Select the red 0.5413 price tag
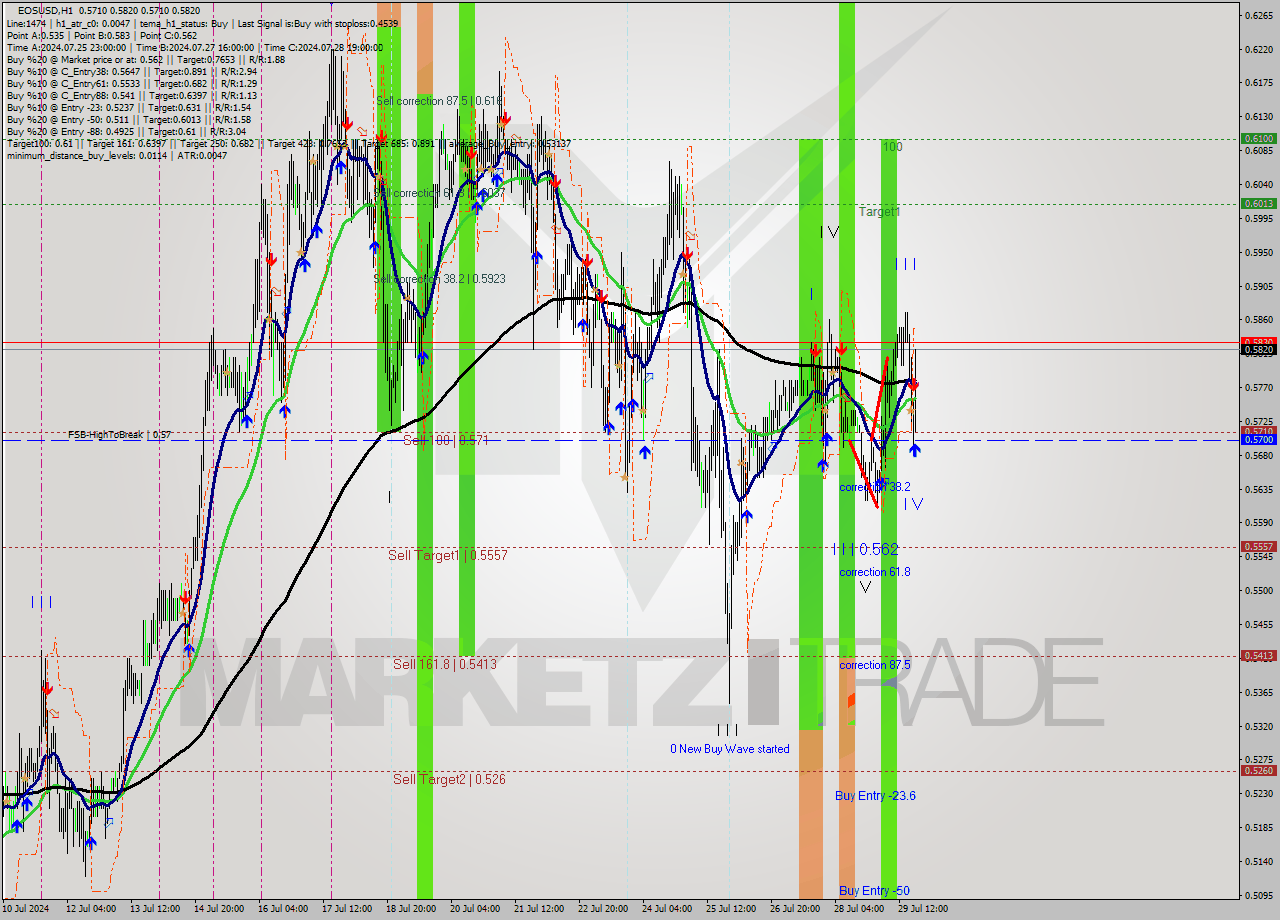This screenshot has width=1280, height=920. pos(1258,656)
